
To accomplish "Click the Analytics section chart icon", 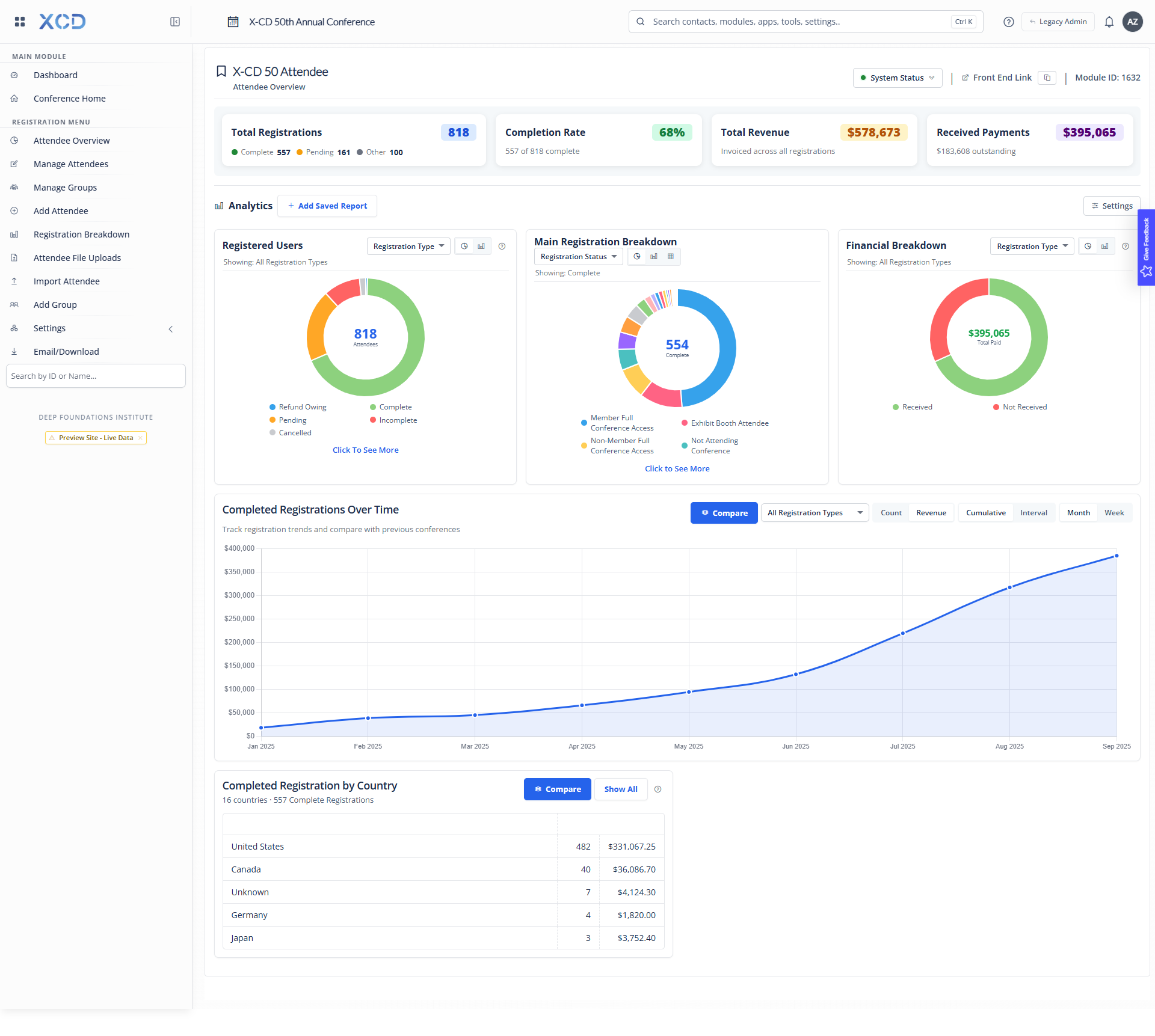I will [219, 206].
